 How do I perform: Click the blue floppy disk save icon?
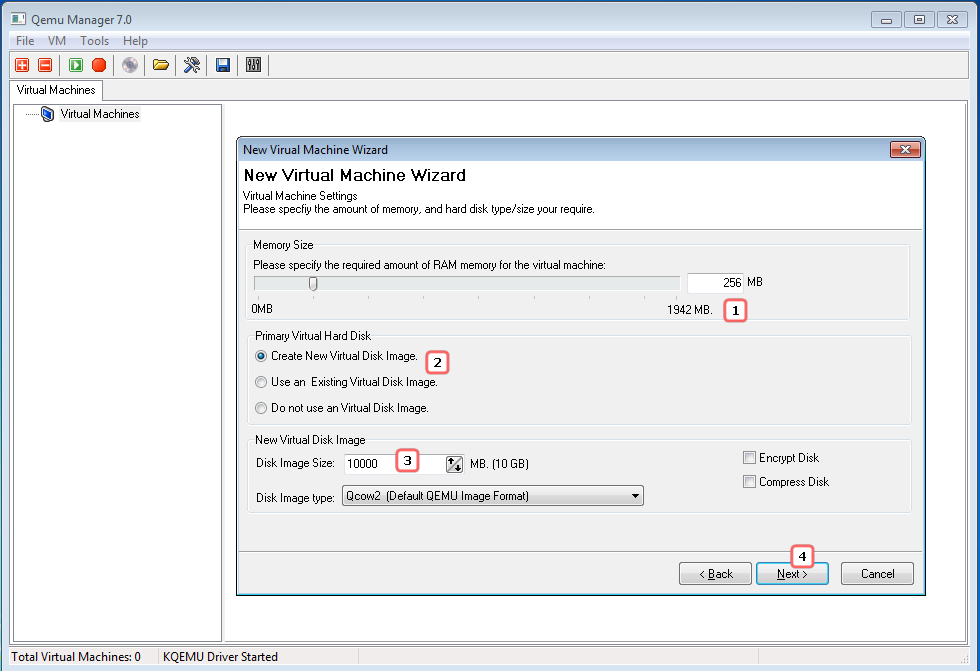click(222, 65)
